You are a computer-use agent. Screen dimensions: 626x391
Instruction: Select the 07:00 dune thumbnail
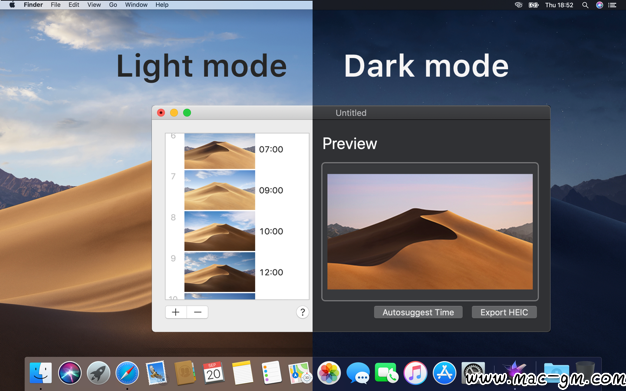(x=220, y=151)
